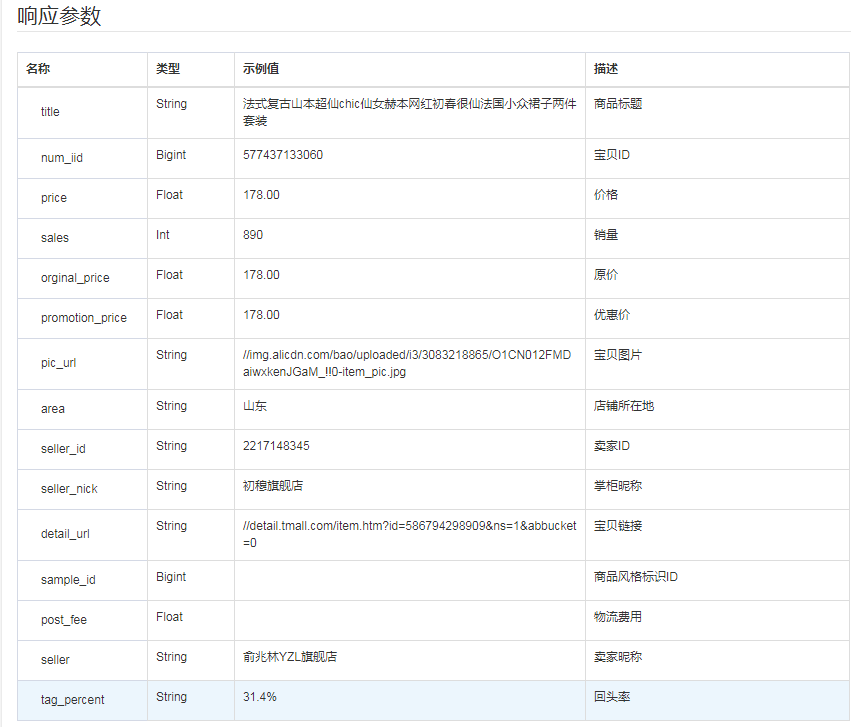Click the Float type in post_fee row
The height and width of the screenshot is (727, 863).
(x=170, y=617)
